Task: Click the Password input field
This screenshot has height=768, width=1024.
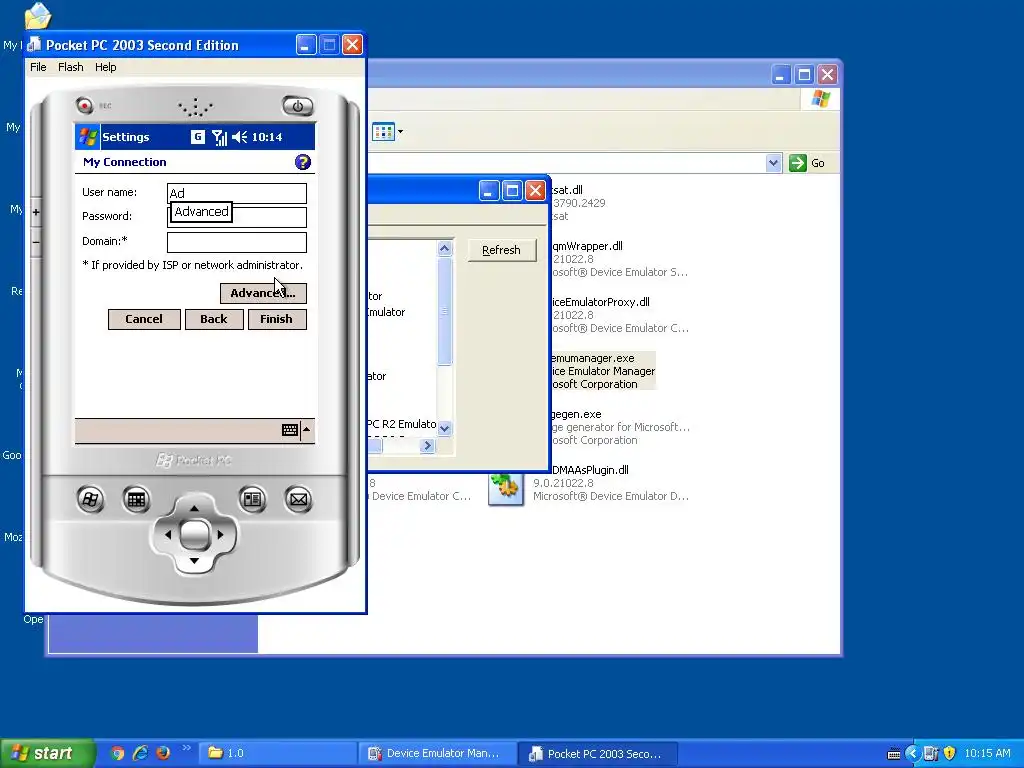Action: click(x=269, y=217)
